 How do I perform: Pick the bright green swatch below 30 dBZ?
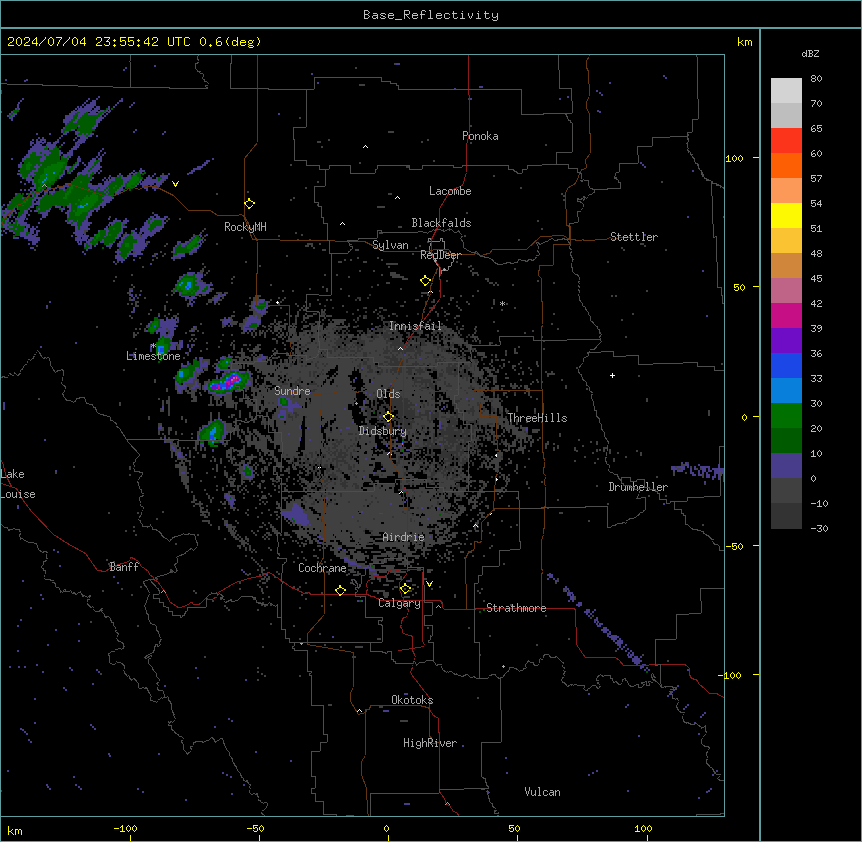point(786,416)
